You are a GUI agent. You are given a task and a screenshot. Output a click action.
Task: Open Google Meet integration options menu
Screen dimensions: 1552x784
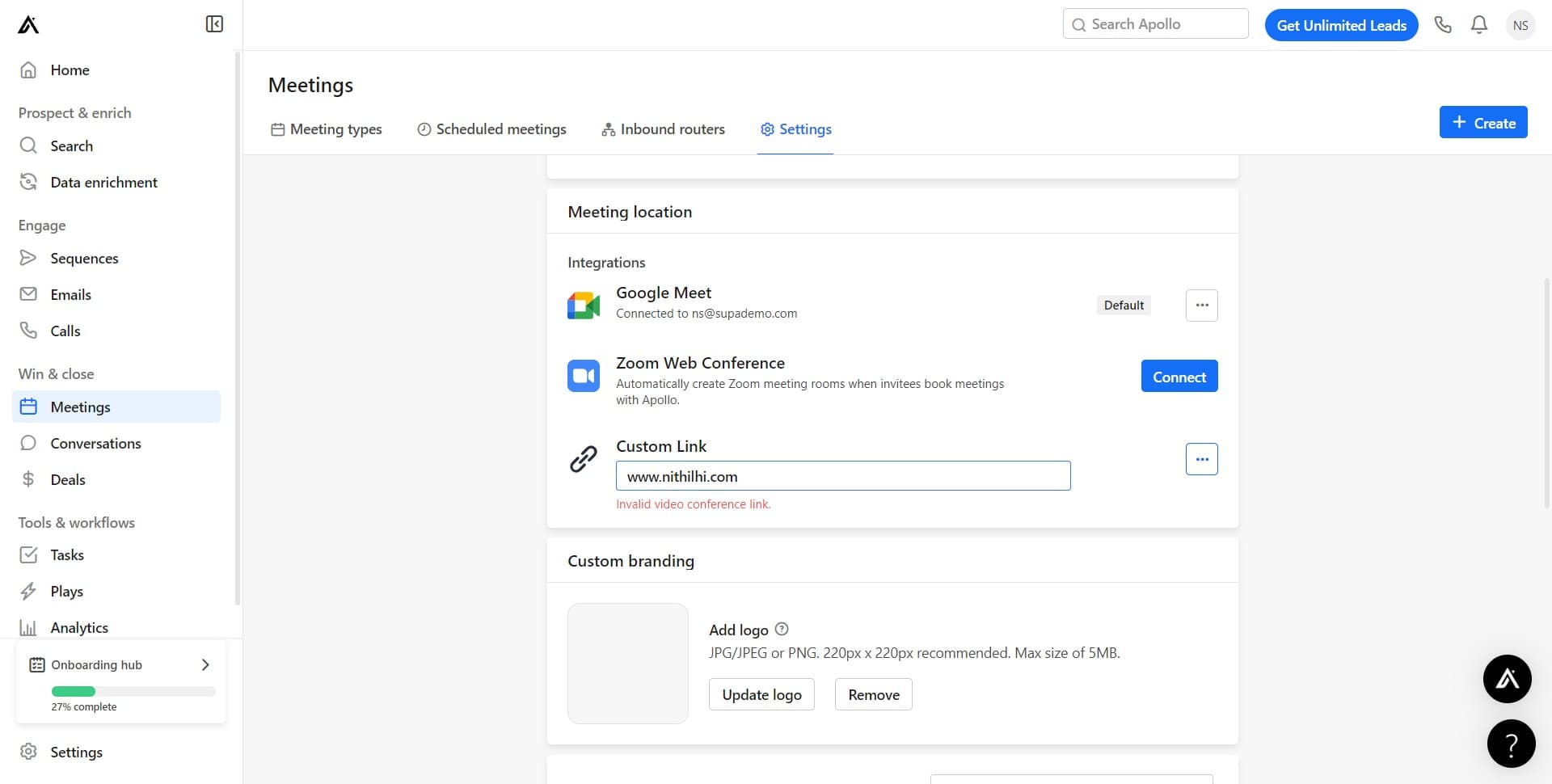point(1201,305)
